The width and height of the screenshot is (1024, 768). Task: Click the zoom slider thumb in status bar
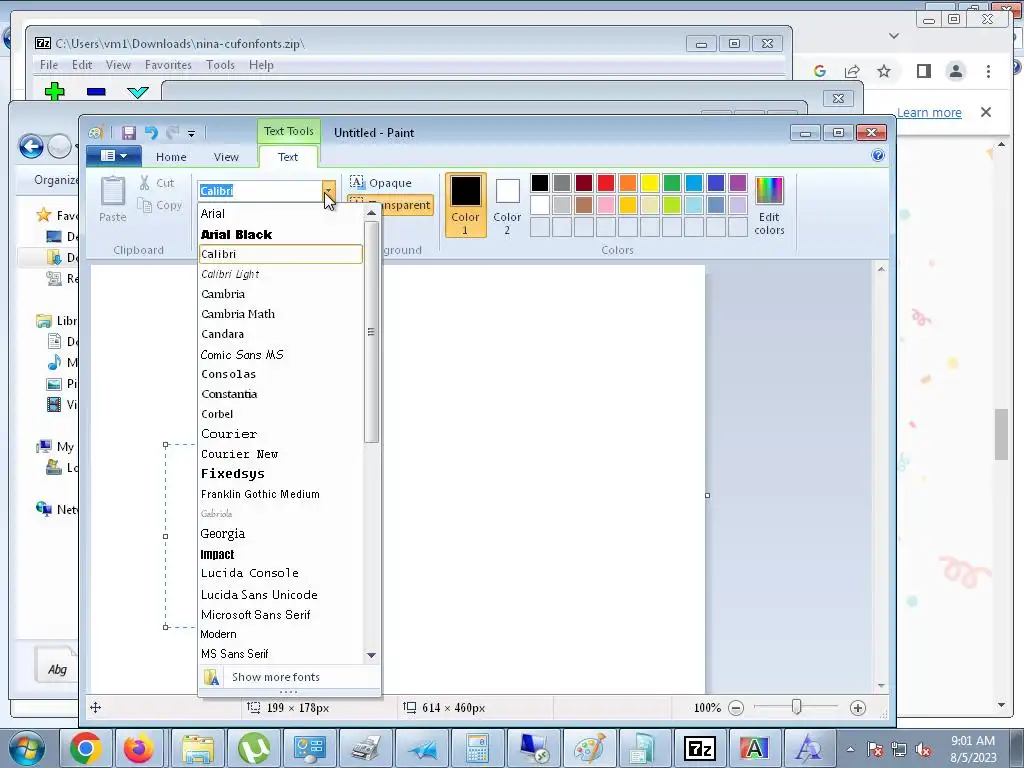796,707
